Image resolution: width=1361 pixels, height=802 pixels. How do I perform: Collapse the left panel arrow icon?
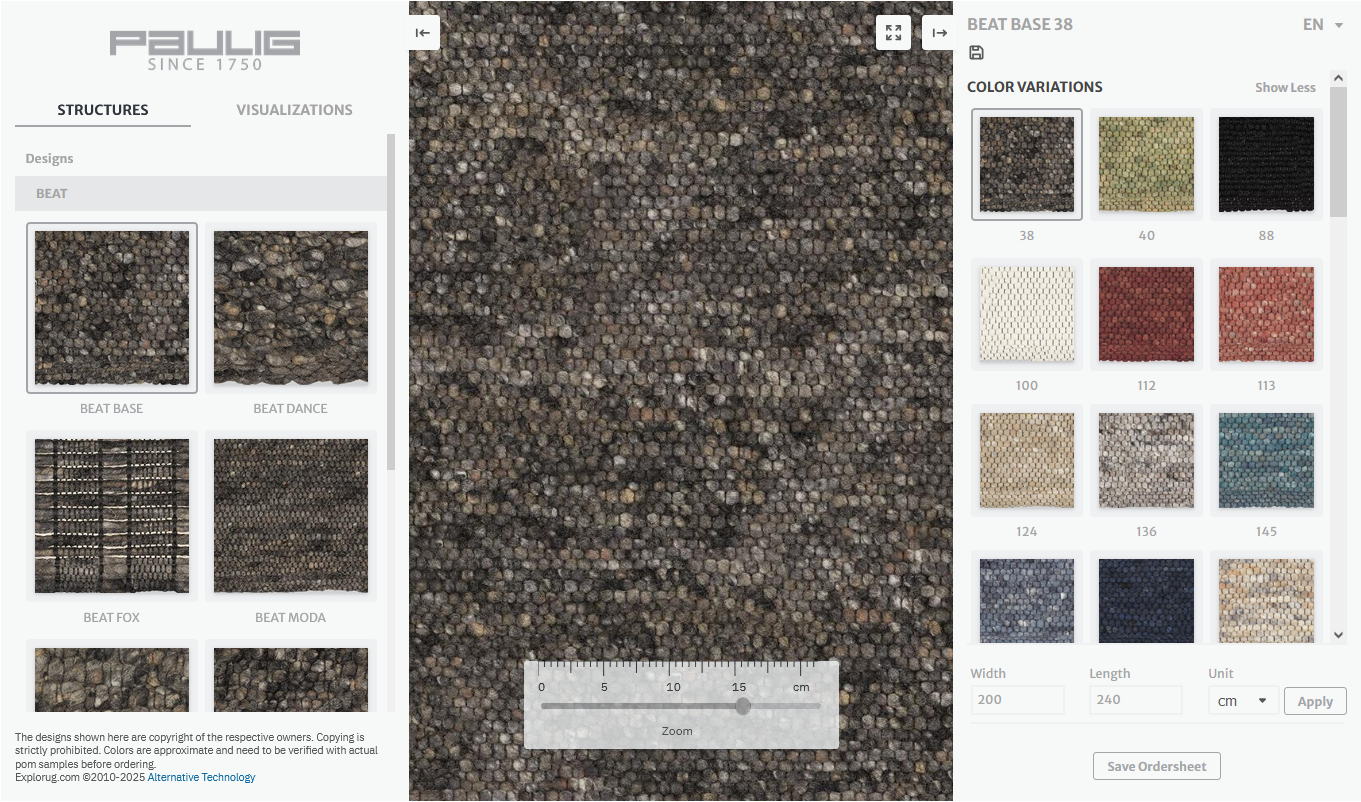423,33
